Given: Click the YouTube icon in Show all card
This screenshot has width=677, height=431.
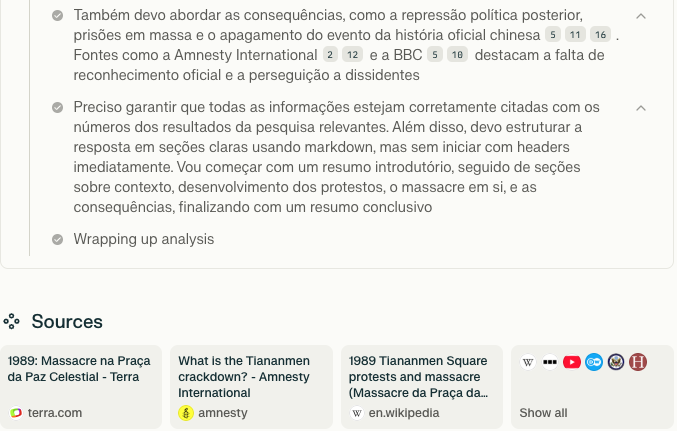Looking at the screenshot, I should click(x=572, y=362).
